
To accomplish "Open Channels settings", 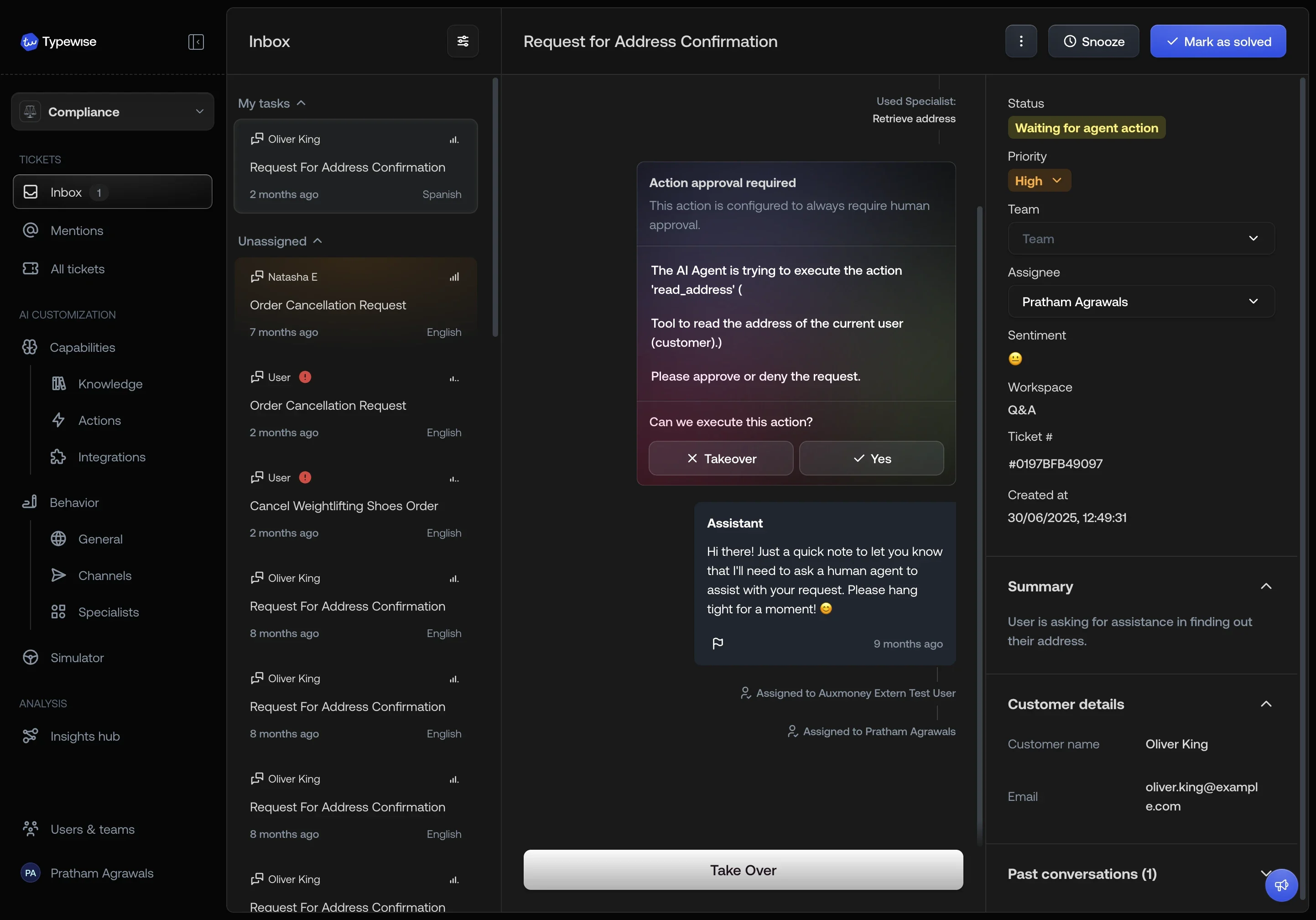I will (105, 576).
